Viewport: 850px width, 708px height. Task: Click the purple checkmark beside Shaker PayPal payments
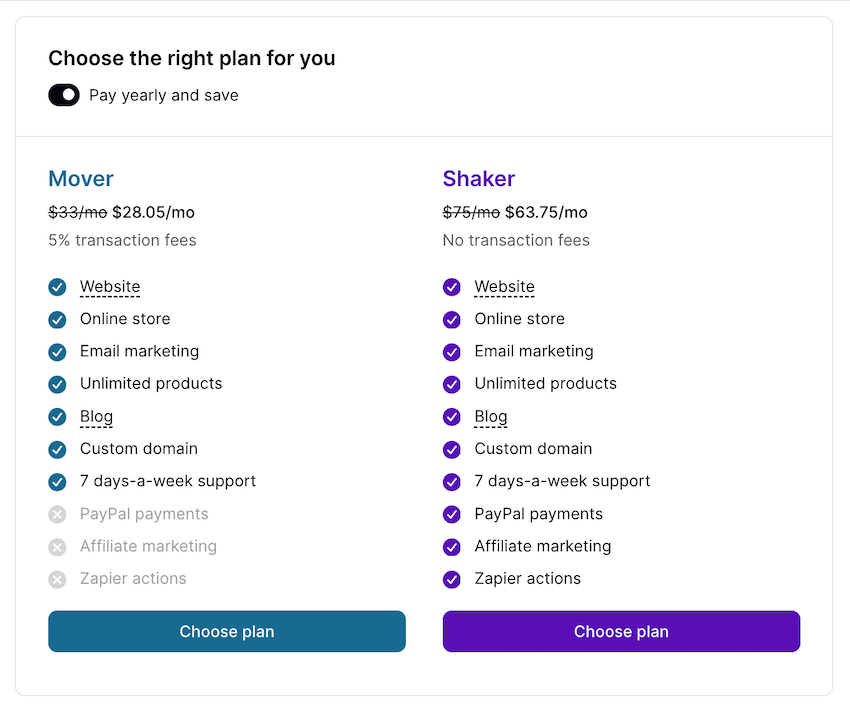click(452, 515)
